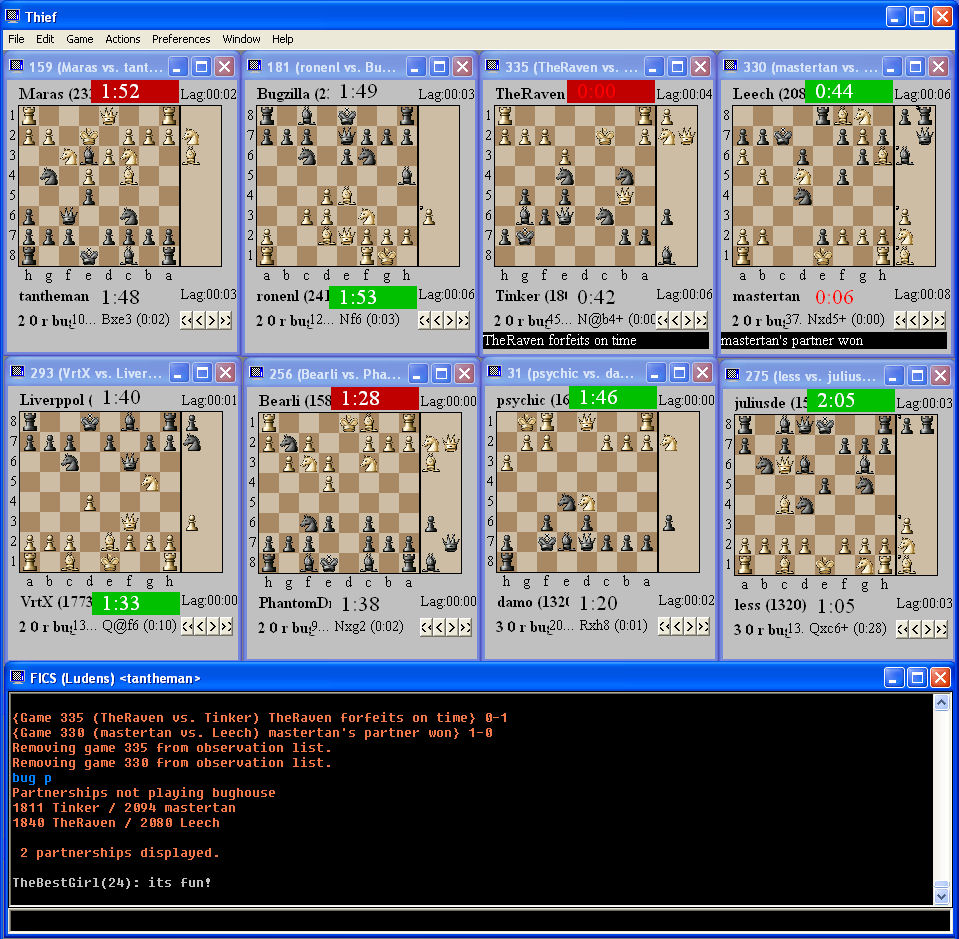Click console scrollbar down arrow
This screenshot has width=959, height=939.
[941, 896]
